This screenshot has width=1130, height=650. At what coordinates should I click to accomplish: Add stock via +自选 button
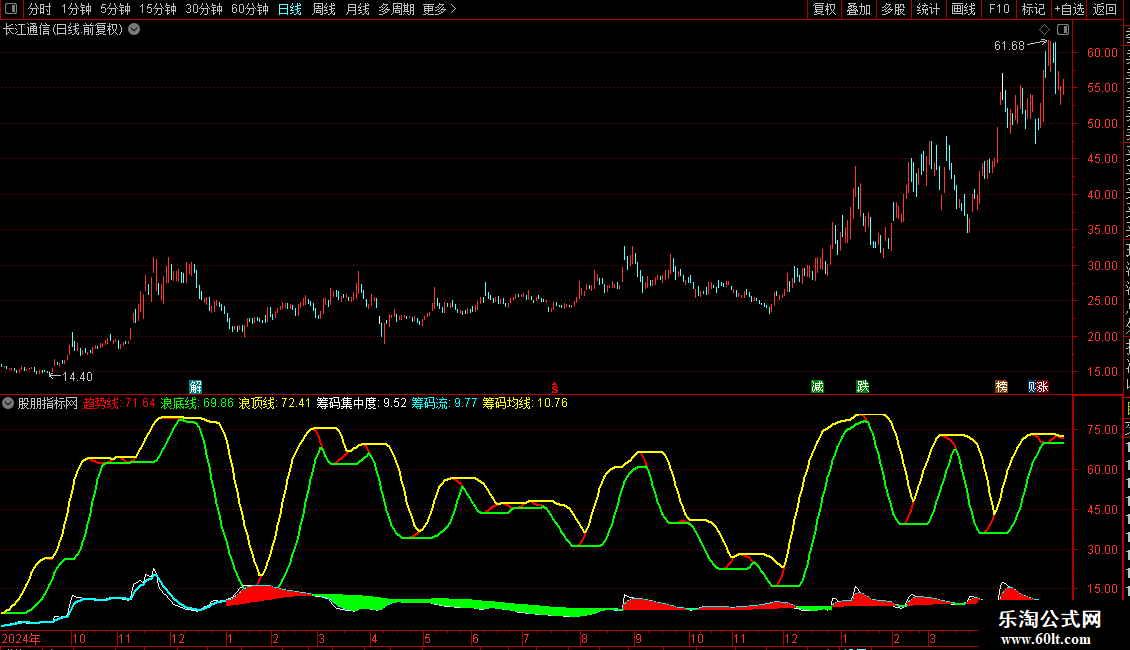click(x=1069, y=9)
